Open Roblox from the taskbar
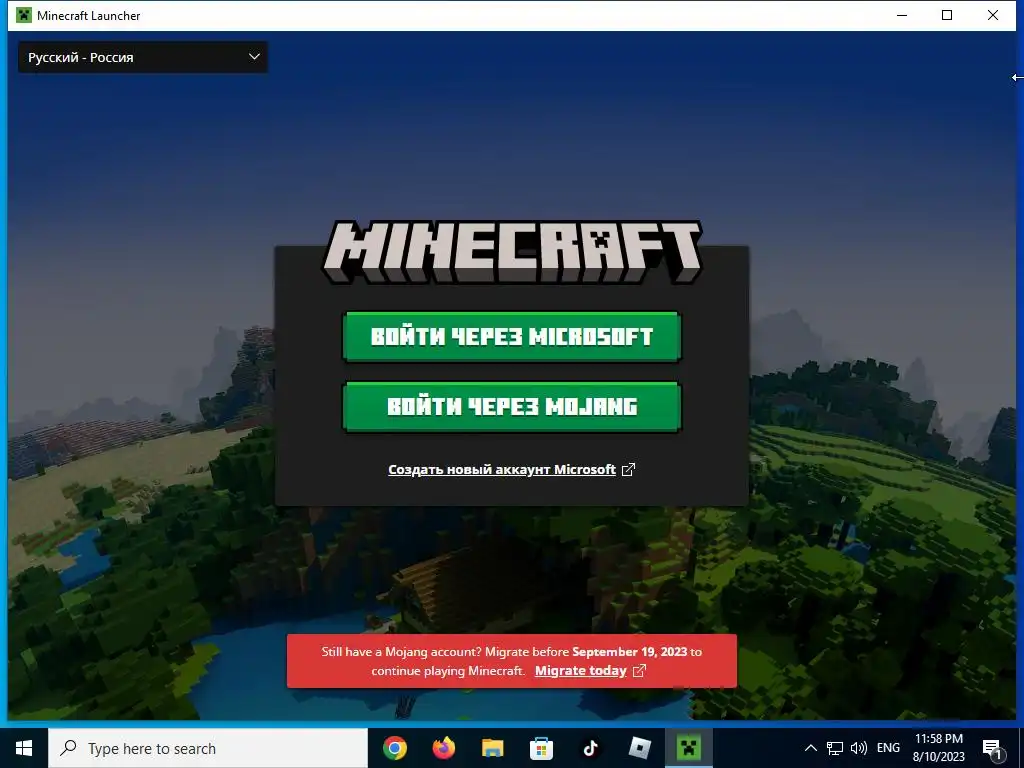The image size is (1024, 768). [x=639, y=748]
